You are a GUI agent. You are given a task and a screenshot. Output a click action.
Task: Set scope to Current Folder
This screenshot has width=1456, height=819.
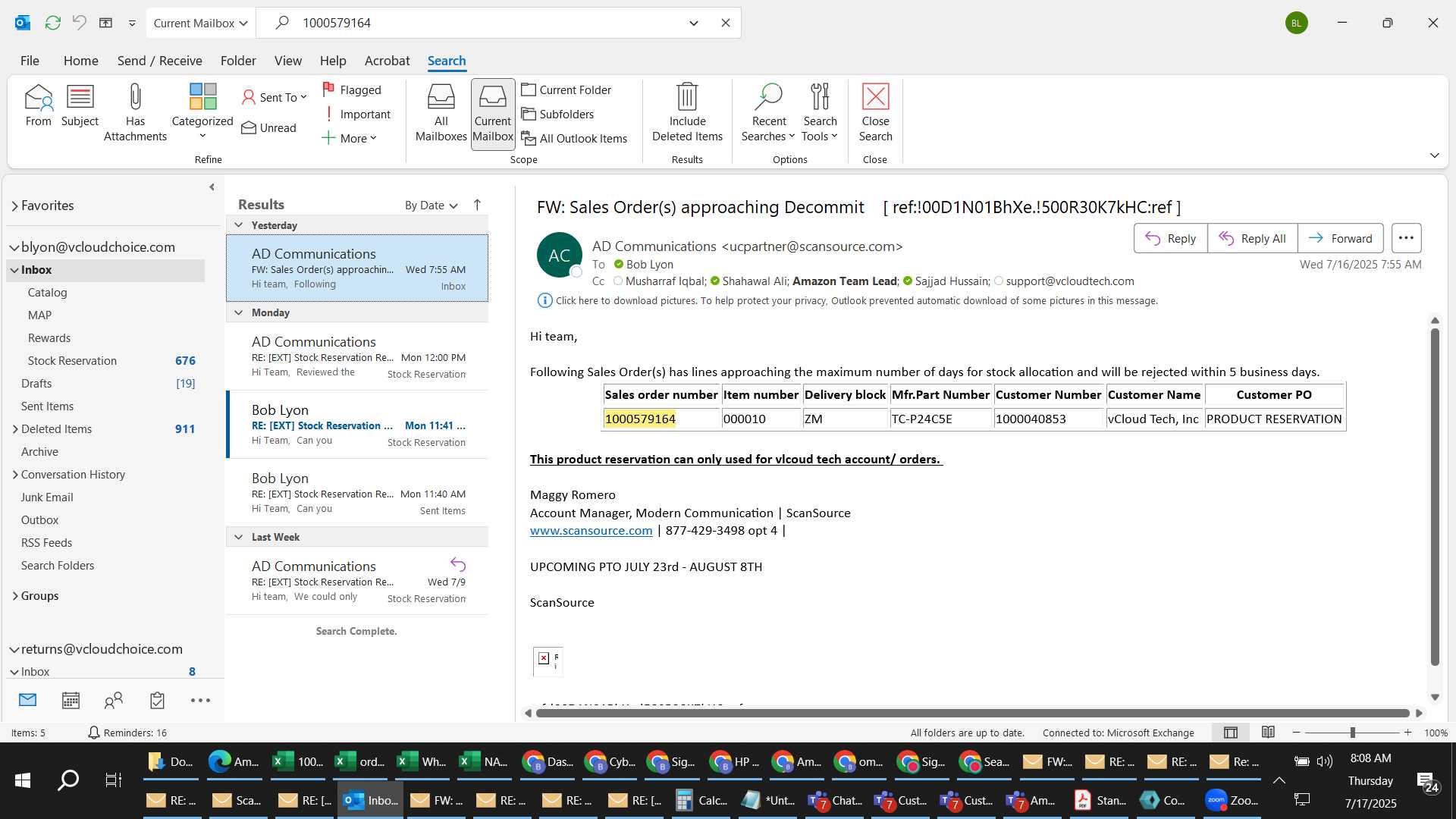click(x=566, y=89)
